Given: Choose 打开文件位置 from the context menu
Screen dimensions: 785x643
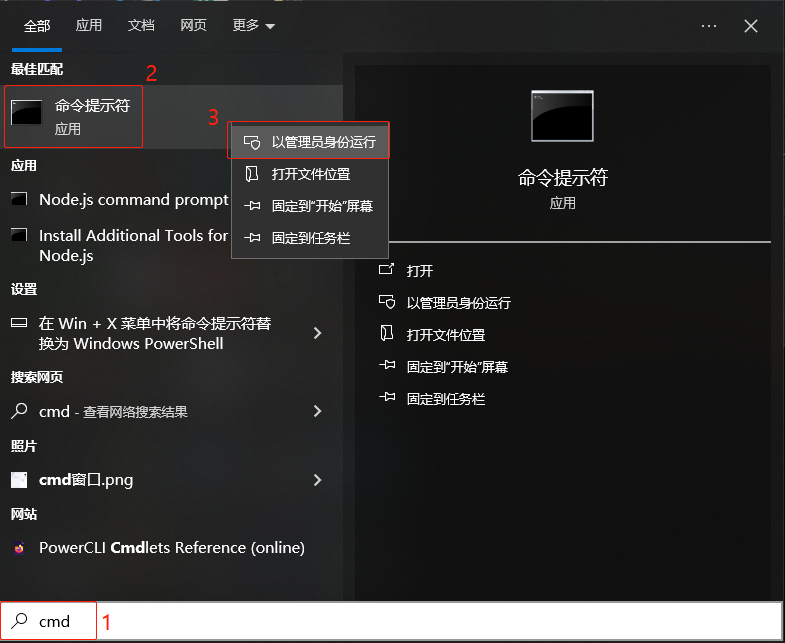Looking at the screenshot, I should pos(310,174).
